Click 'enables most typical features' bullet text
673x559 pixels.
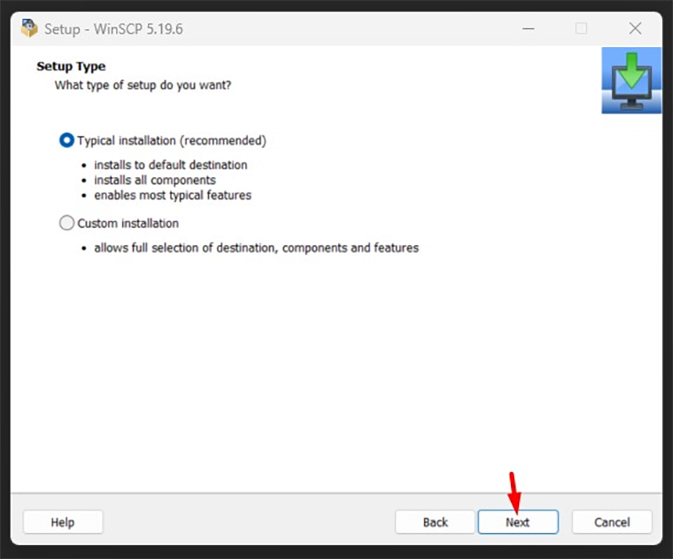173,195
